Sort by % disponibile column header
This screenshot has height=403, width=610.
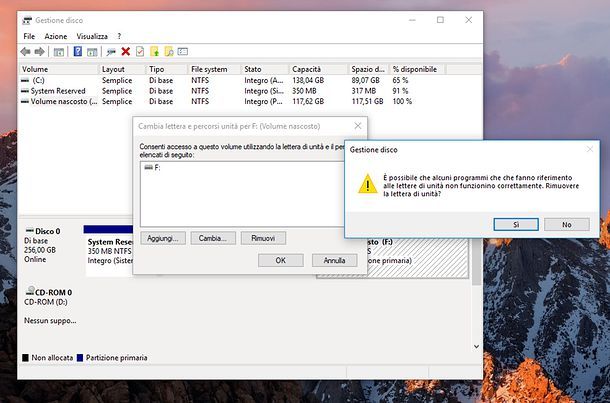(x=417, y=69)
